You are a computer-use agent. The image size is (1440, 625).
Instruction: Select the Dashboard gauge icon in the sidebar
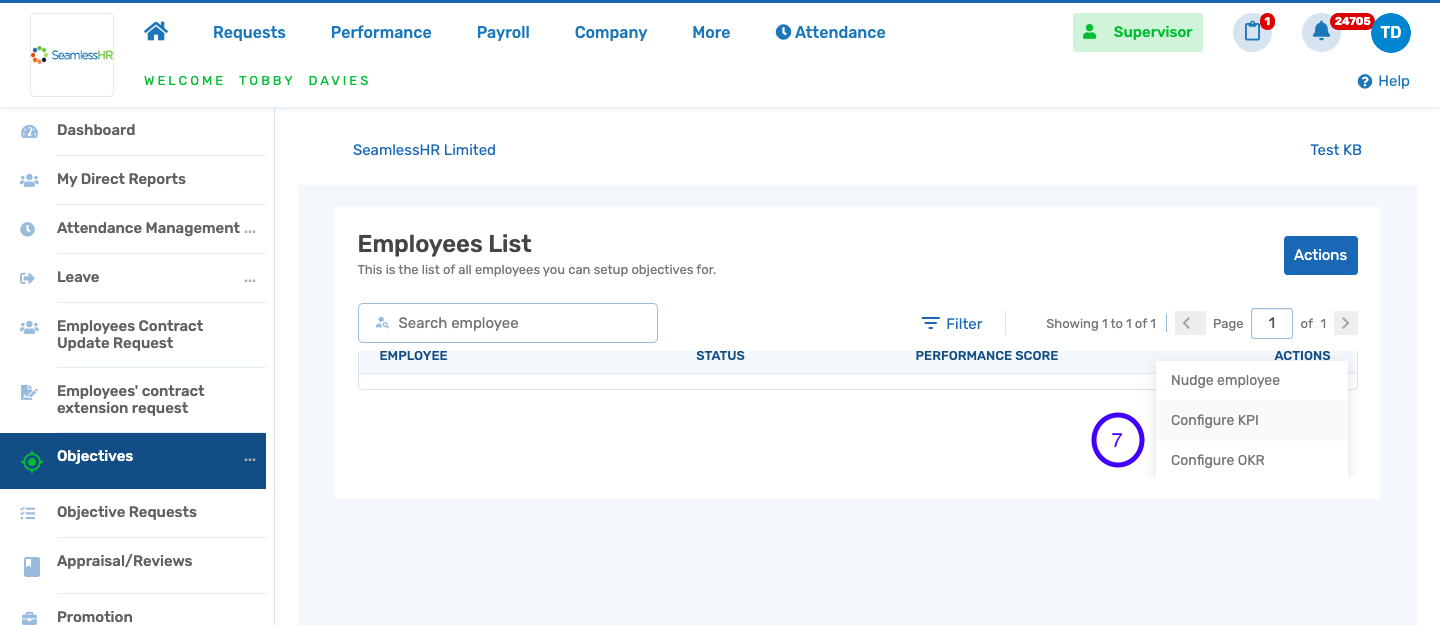(28, 130)
